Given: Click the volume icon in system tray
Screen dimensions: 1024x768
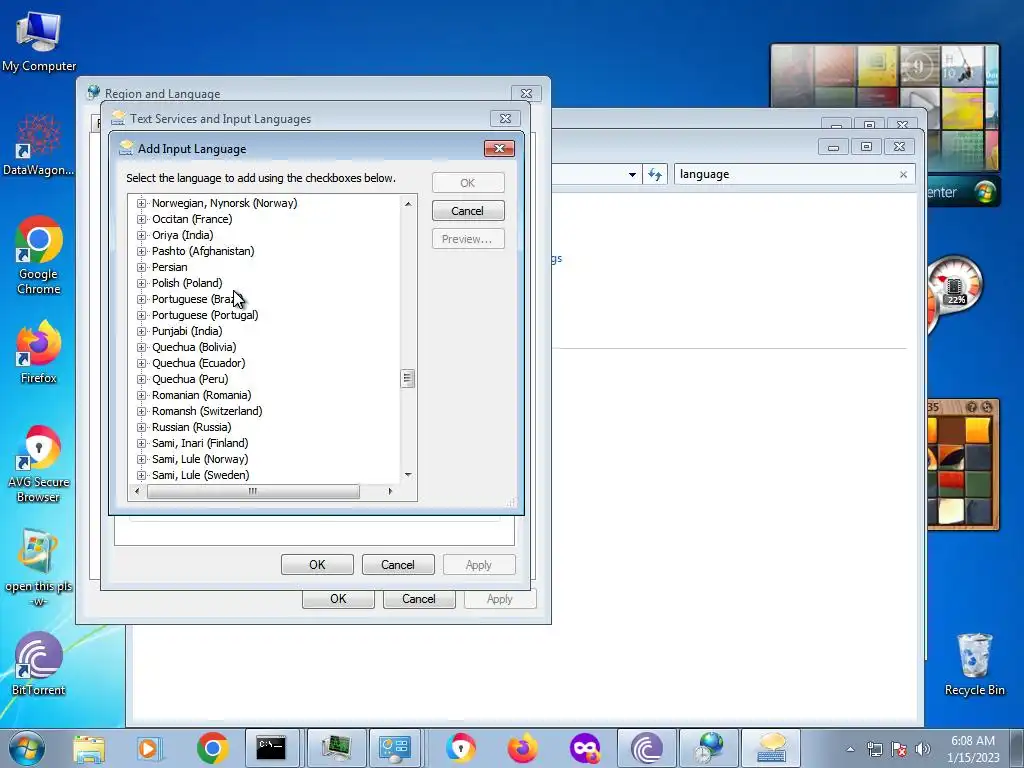Looking at the screenshot, I should 923,749.
